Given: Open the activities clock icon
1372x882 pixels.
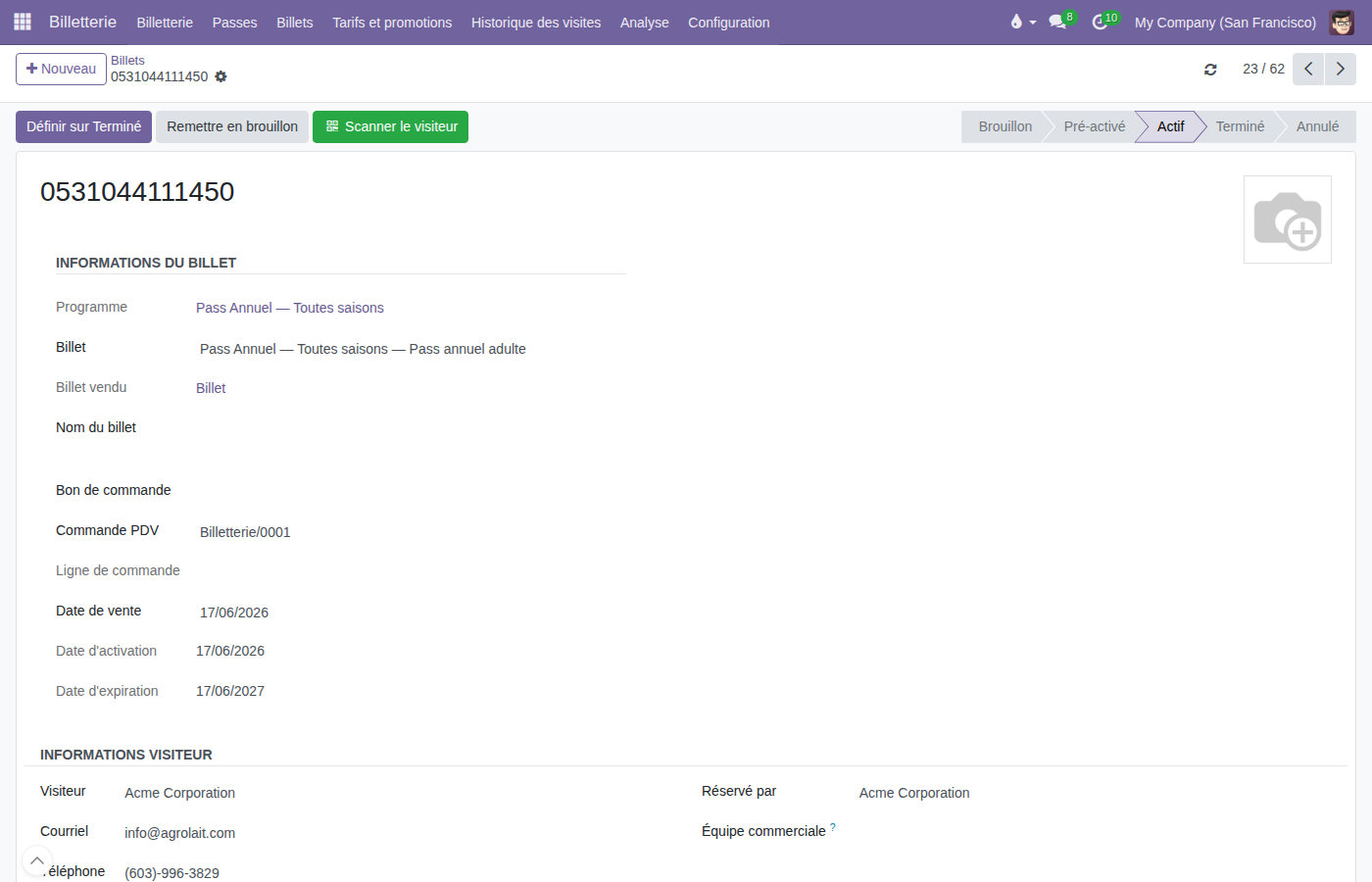Looking at the screenshot, I should pyautogui.click(x=1100, y=22).
